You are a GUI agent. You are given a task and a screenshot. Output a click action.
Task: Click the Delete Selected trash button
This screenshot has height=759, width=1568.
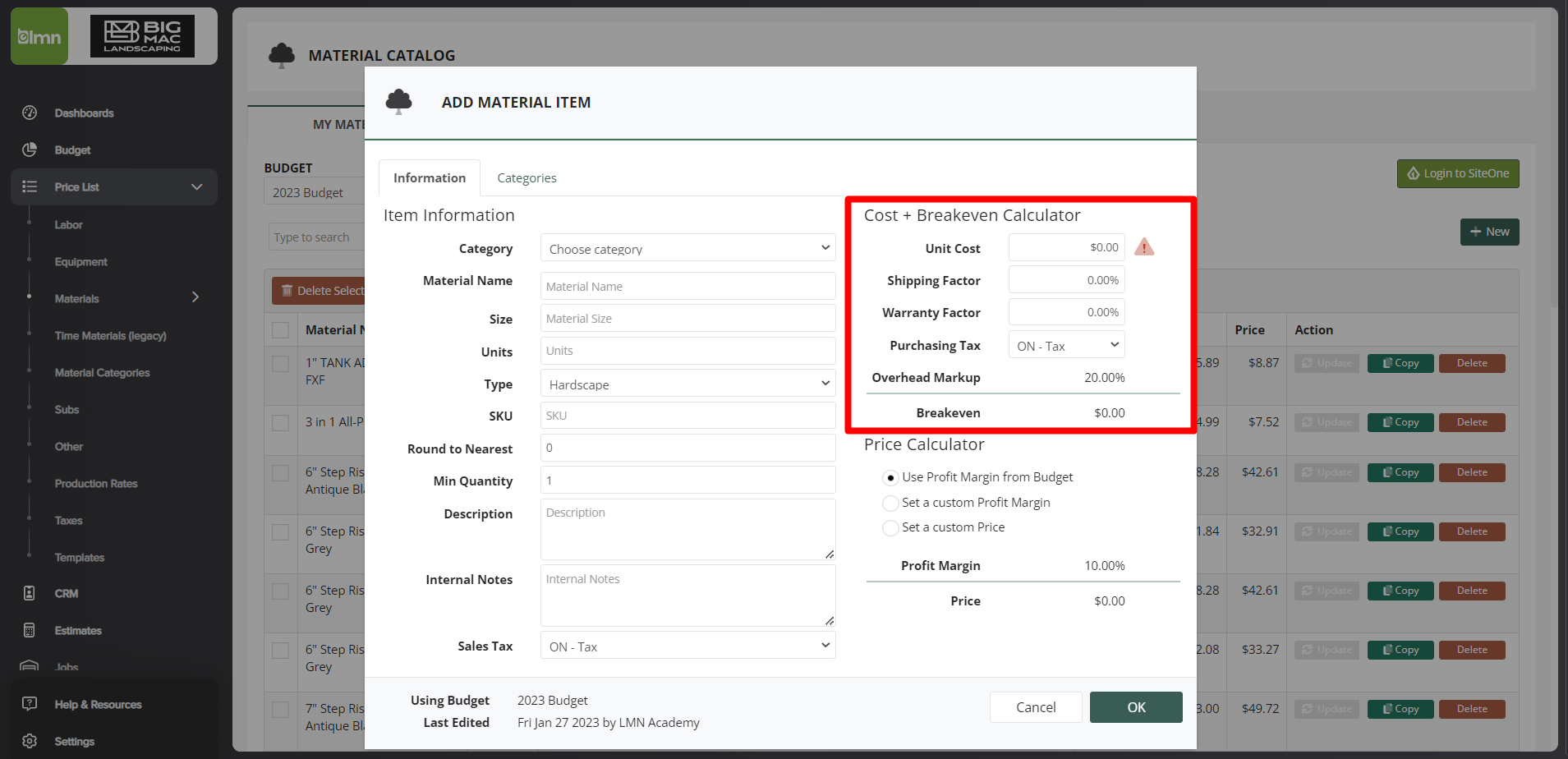[x=320, y=291]
